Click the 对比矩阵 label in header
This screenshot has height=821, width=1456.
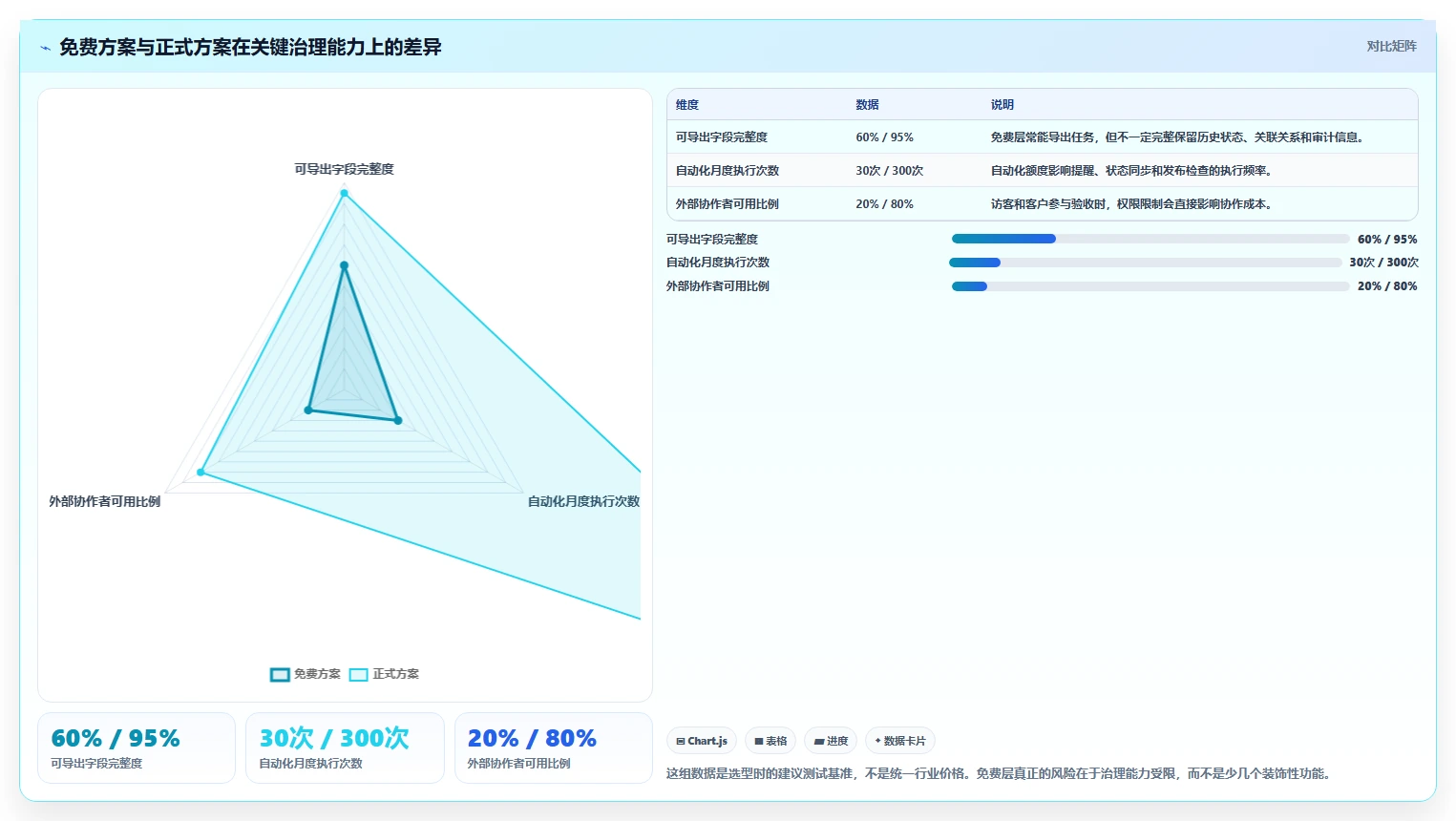coord(1391,46)
